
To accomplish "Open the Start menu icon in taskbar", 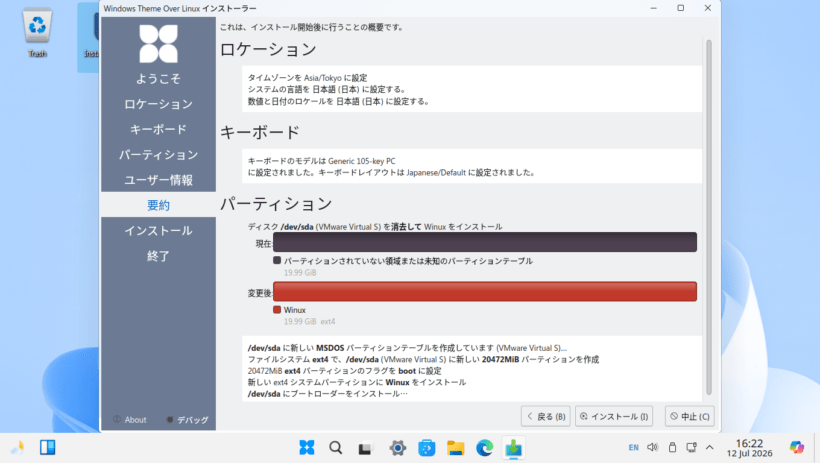I will coord(306,448).
